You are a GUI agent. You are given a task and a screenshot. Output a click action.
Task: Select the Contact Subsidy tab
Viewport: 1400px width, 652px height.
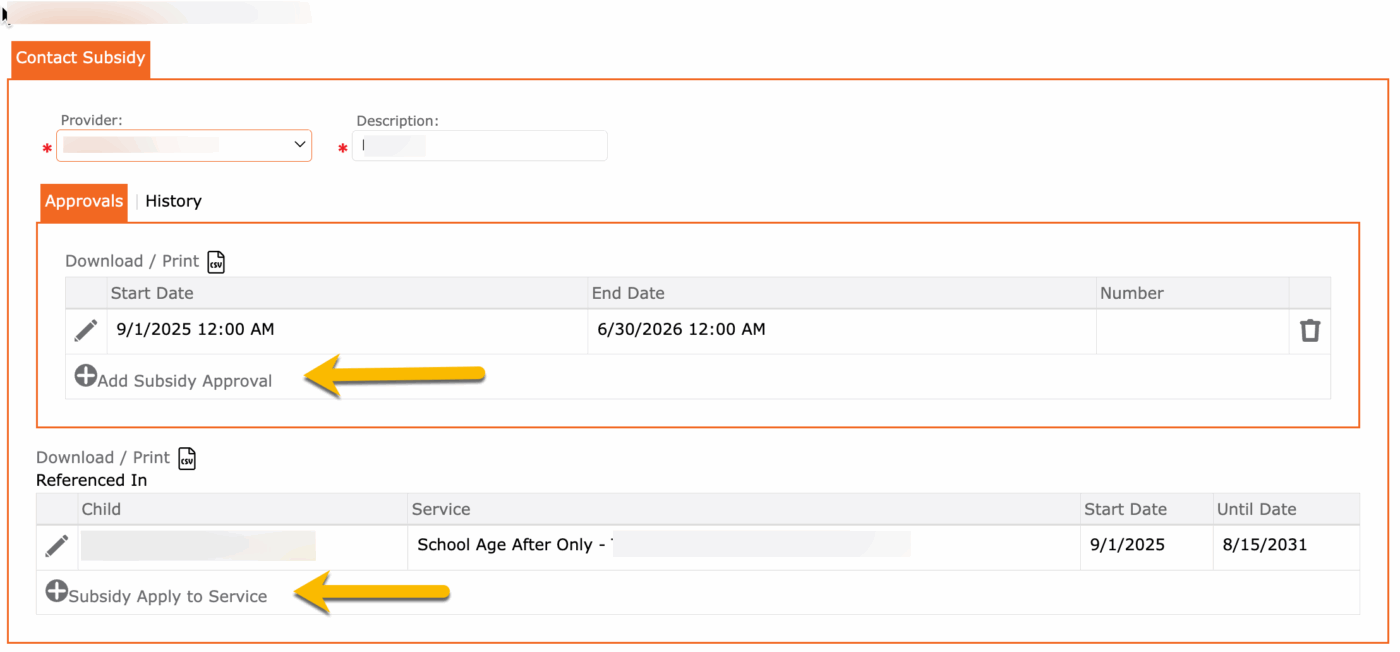[x=80, y=58]
